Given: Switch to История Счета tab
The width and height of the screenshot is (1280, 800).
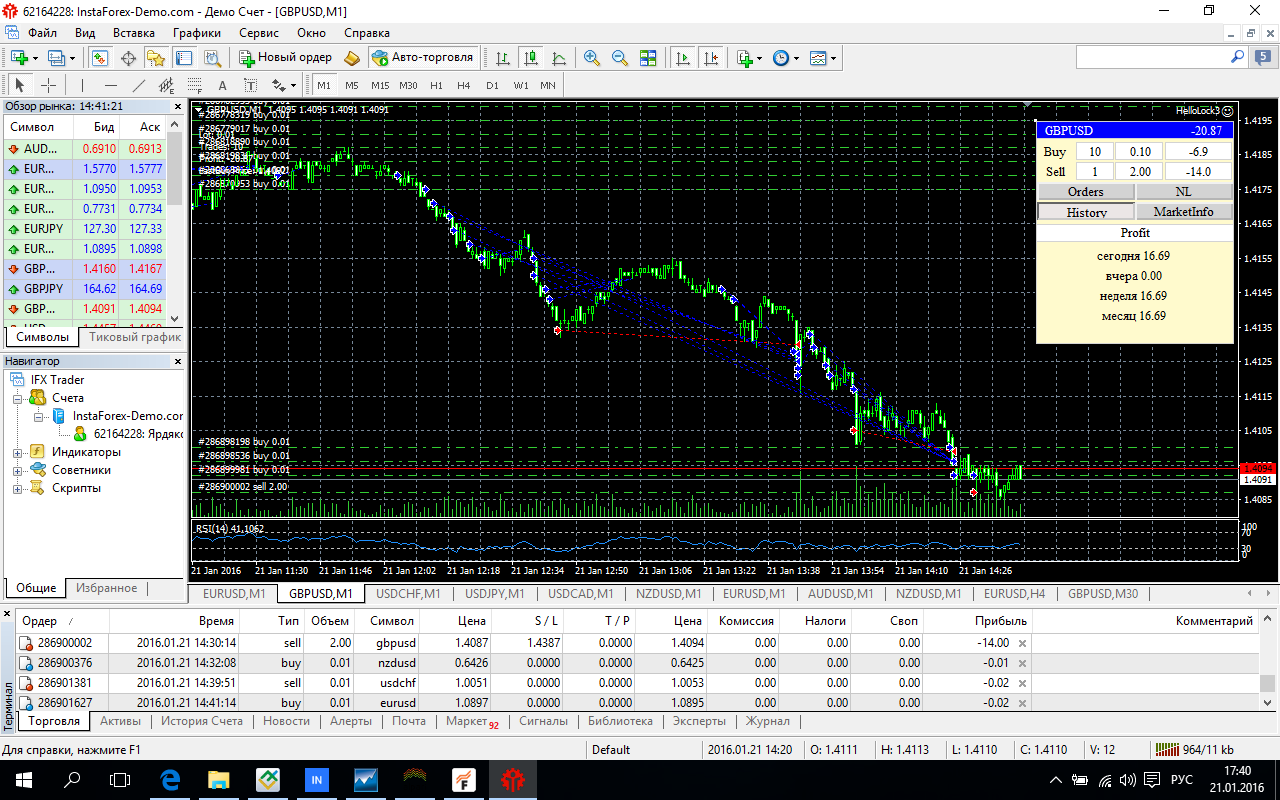Looking at the screenshot, I should [202, 721].
